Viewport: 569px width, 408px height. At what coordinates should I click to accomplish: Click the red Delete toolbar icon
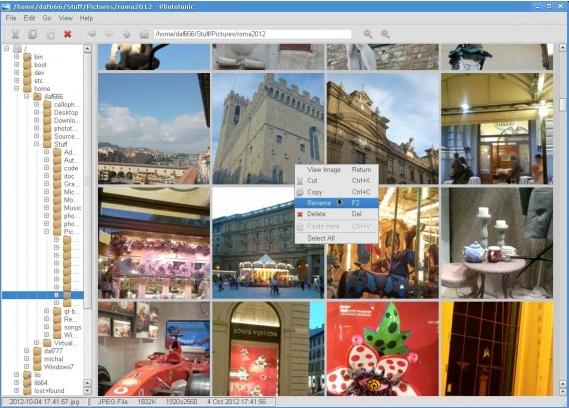pos(67,34)
